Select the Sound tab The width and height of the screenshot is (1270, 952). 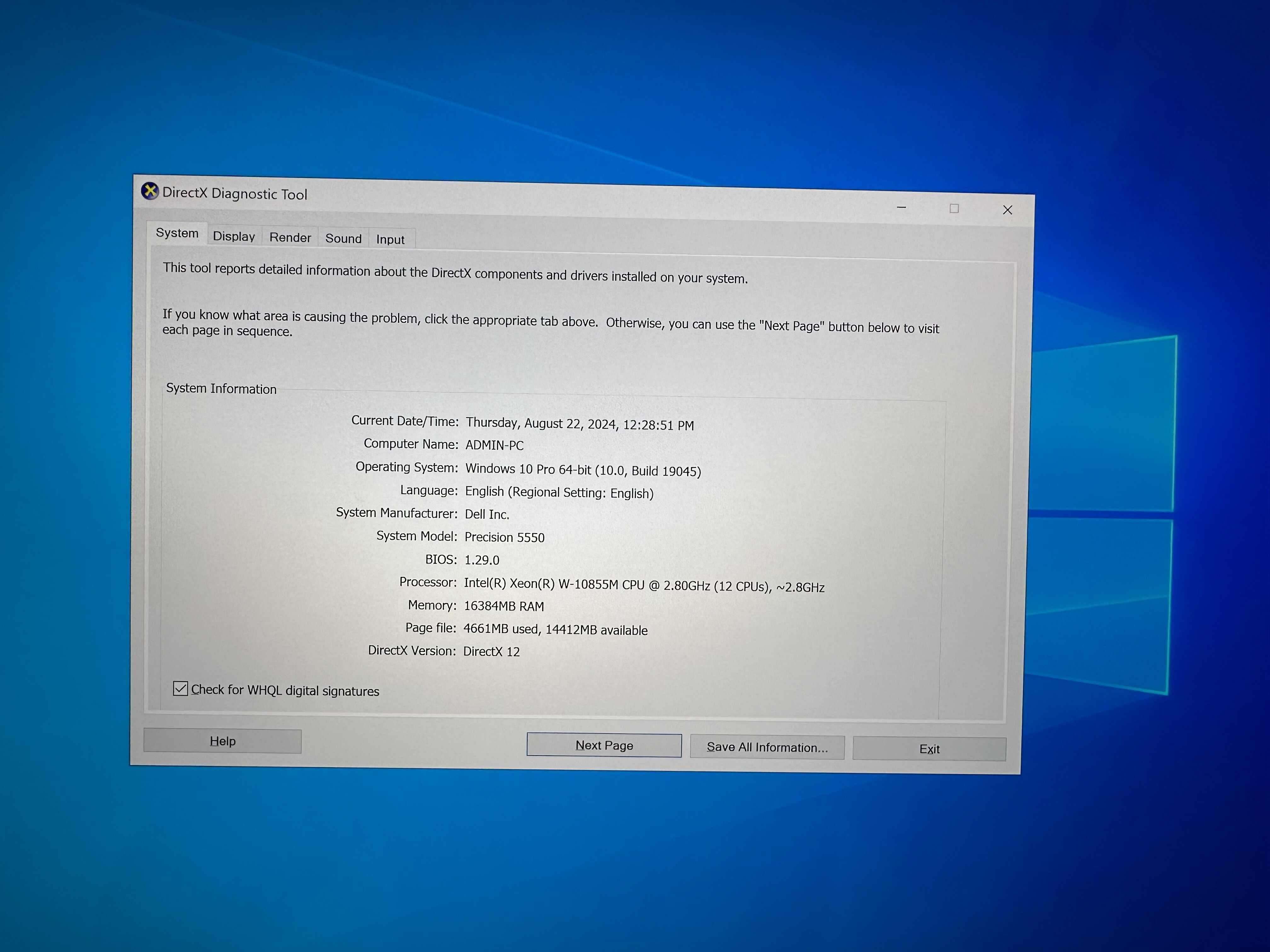coord(343,239)
